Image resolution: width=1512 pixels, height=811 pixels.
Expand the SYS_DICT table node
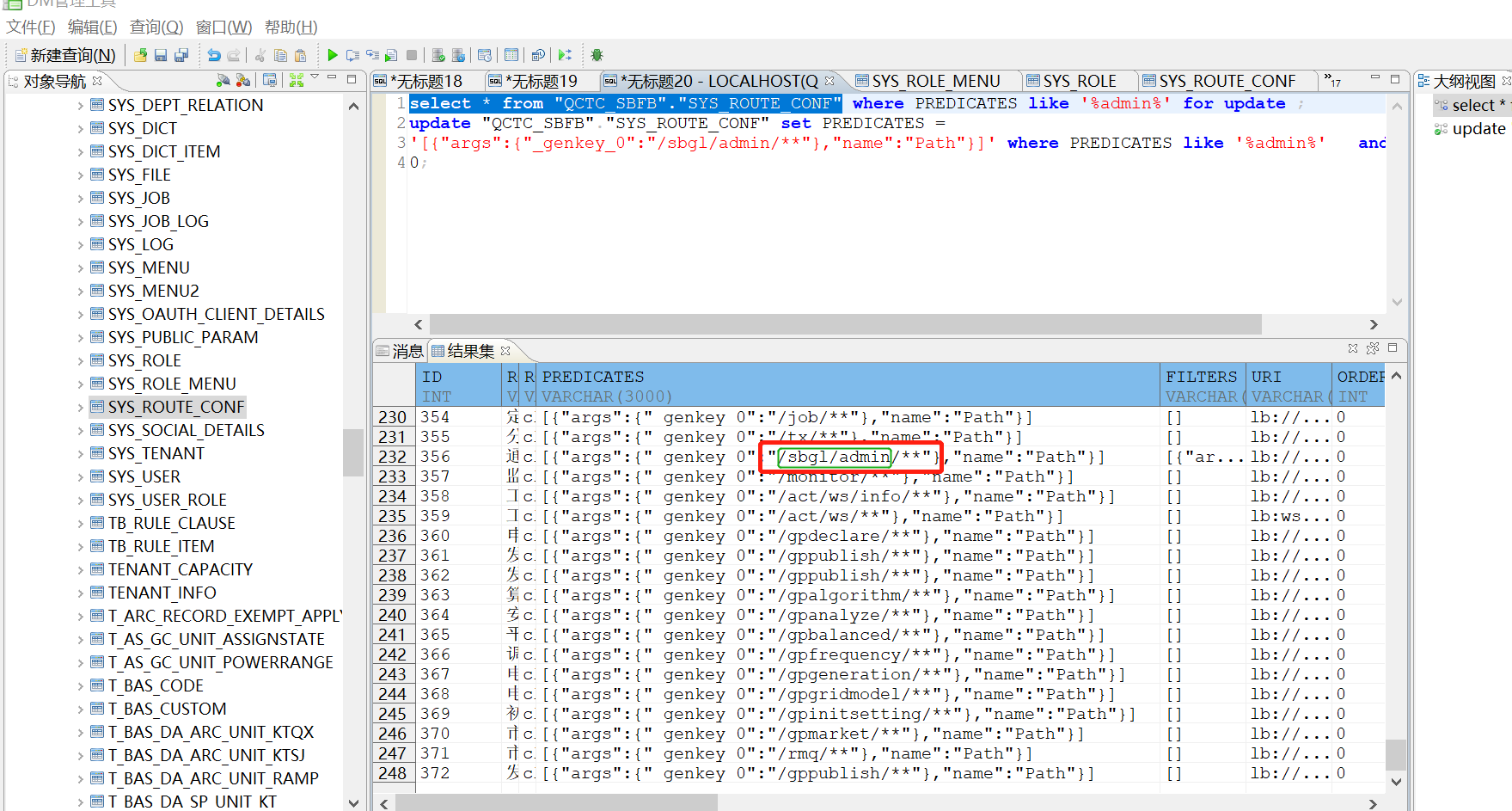pyautogui.click(x=81, y=129)
